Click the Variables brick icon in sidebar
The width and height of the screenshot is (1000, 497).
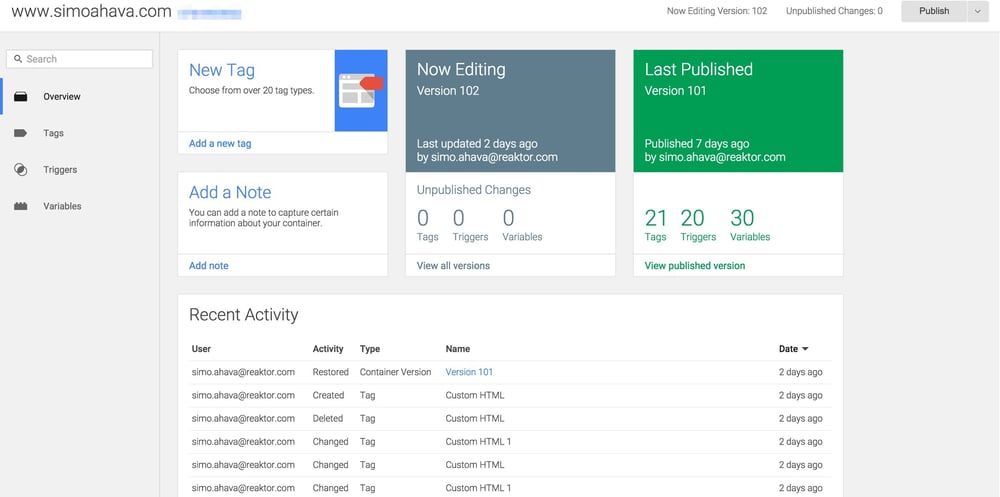click(x=20, y=206)
